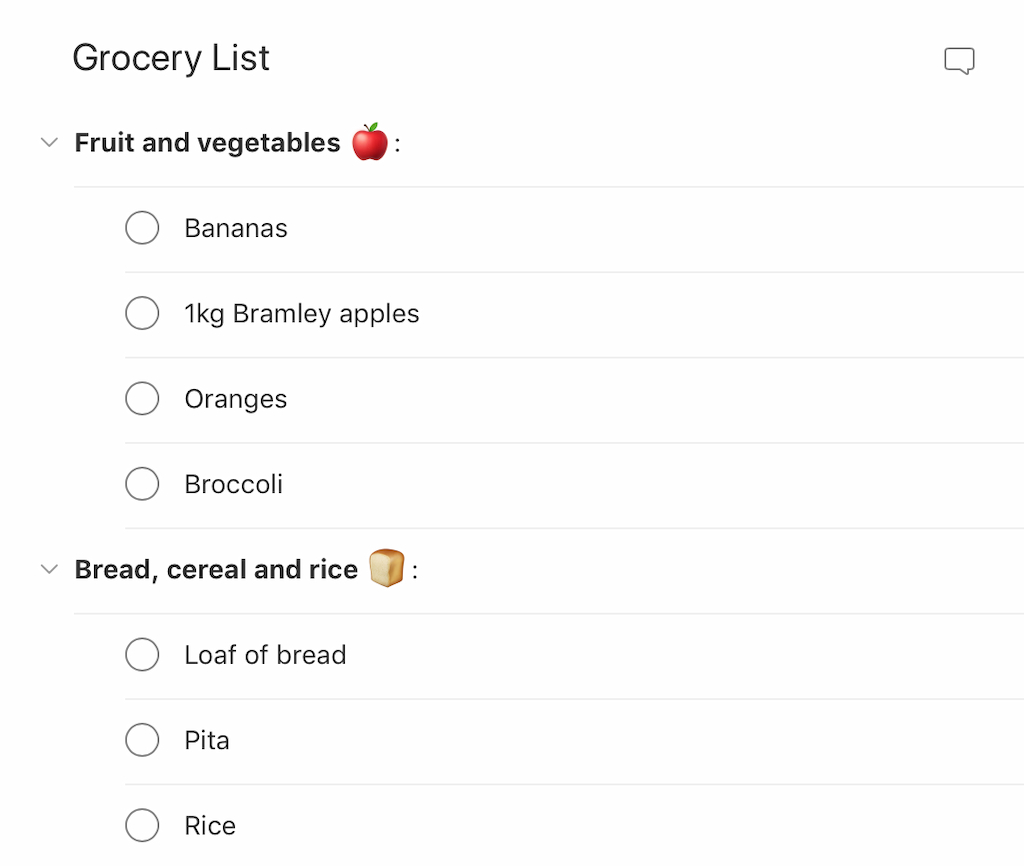Viewport: 1024px width, 866px height.
Task: Collapse the Bread, cereal and rice section
Action: point(48,568)
